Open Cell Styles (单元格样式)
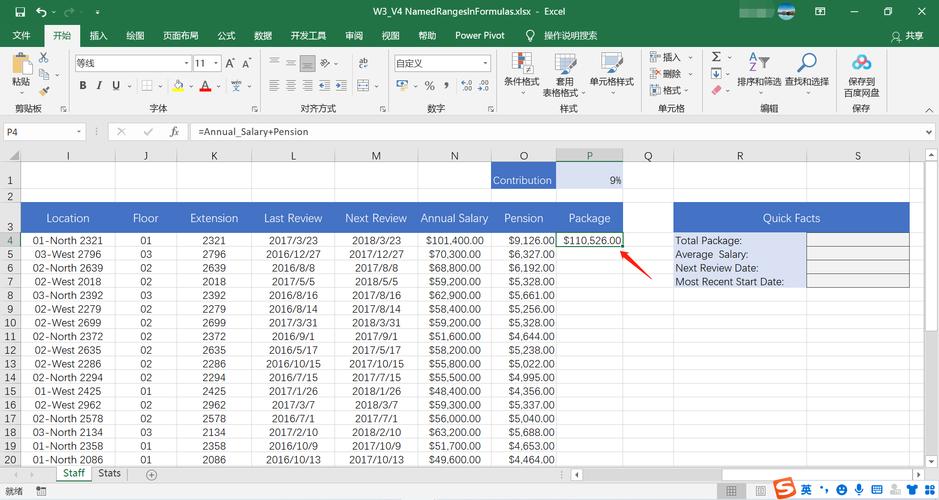Screen dimensions: 939x500 [611, 74]
